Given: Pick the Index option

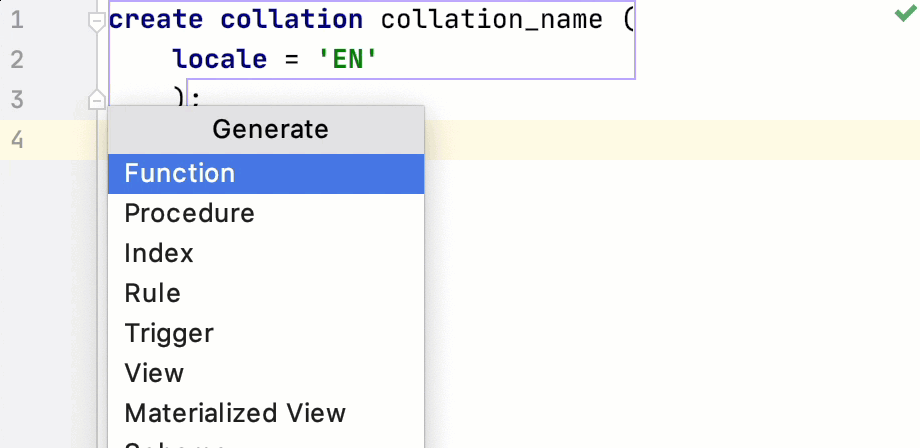Looking at the screenshot, I should pyautogui.click(x=159, y=253).
